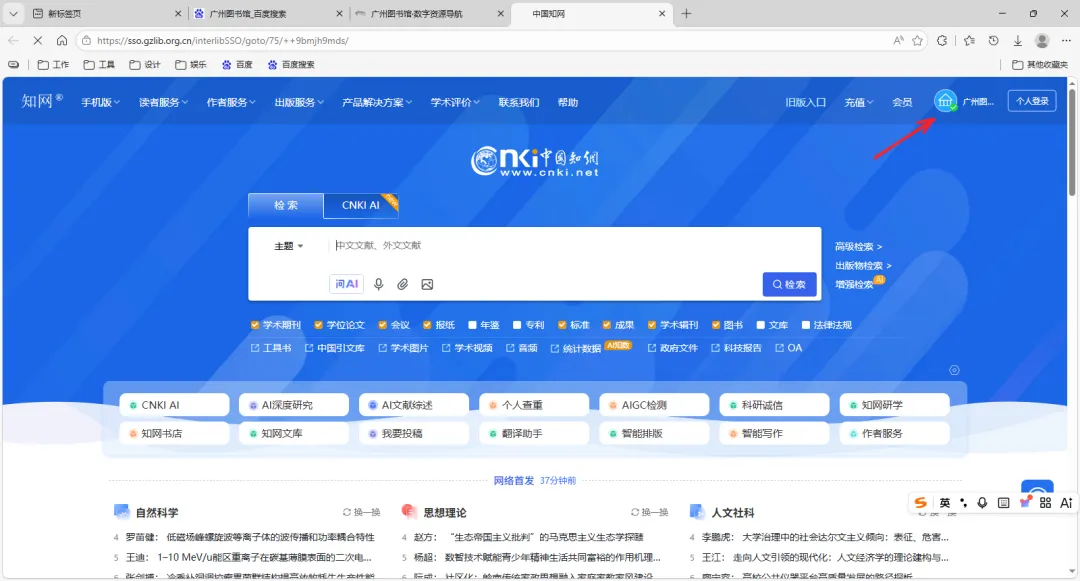Viewport: 1080px width, 581px height.
Task: Open the 高级检索 link
Action: click(x=858, y=246)
